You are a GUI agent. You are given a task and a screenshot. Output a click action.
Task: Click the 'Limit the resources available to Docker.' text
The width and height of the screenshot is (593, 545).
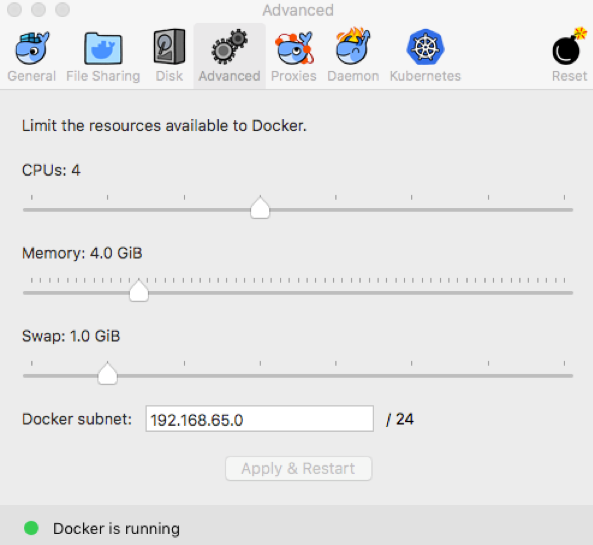(x=164, y=126)
